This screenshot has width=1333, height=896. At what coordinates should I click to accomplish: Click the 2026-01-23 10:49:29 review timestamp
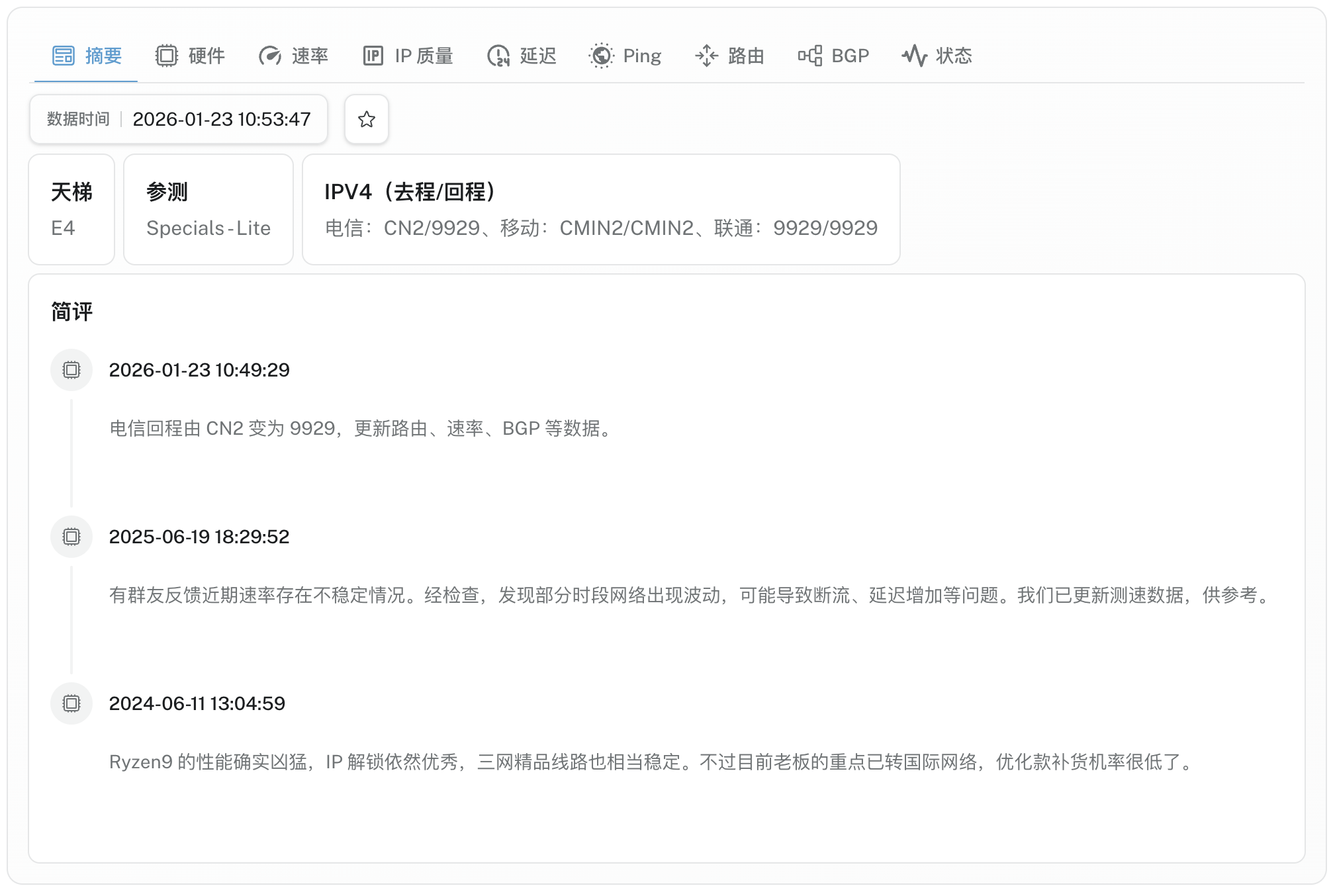pyautogui.click(x=199, y=370)
